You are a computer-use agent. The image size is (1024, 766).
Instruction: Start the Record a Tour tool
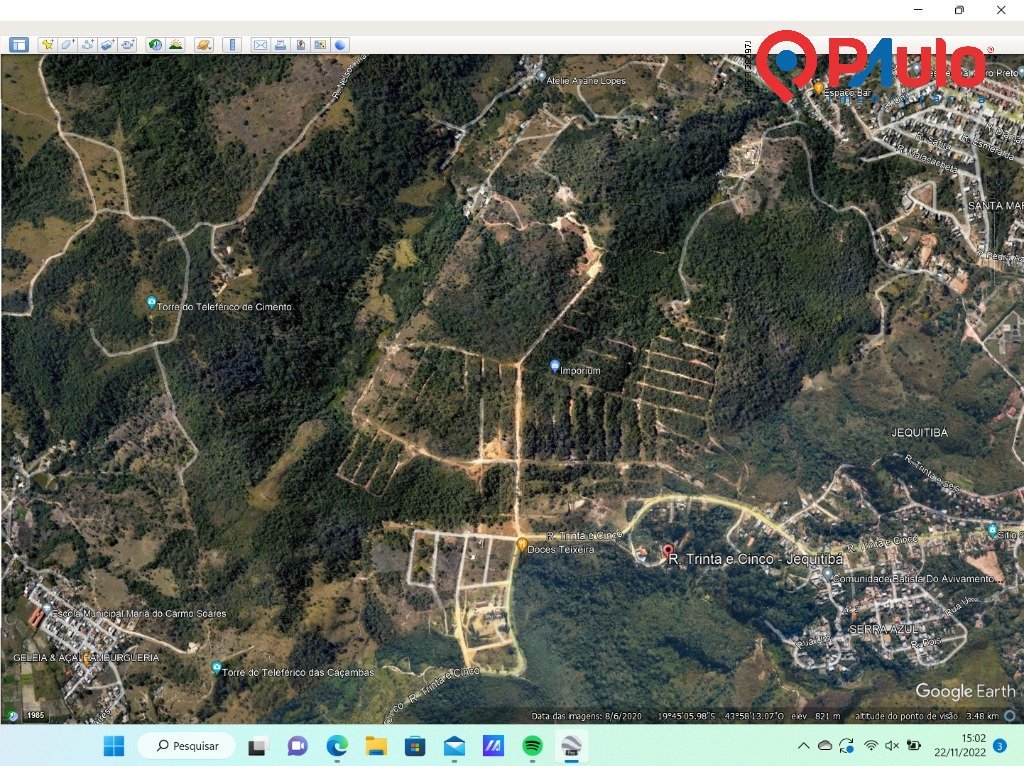[x=127, y=44]
